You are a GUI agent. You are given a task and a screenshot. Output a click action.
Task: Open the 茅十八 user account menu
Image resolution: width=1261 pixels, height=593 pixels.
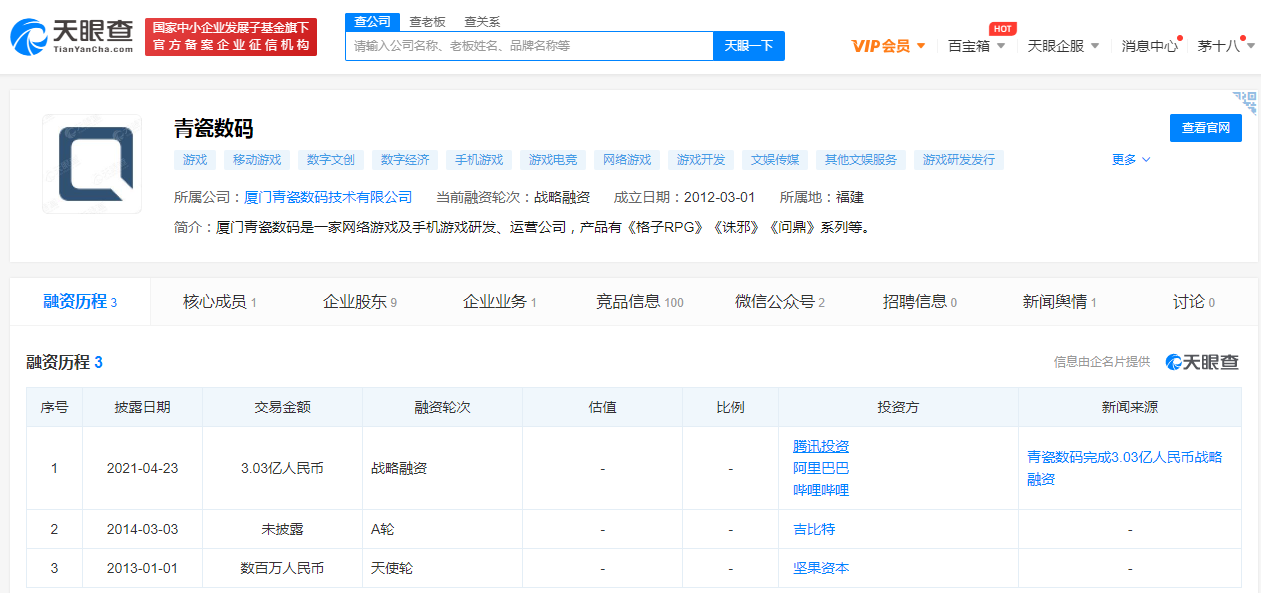pyautogui.click(x=1225, y=46)
